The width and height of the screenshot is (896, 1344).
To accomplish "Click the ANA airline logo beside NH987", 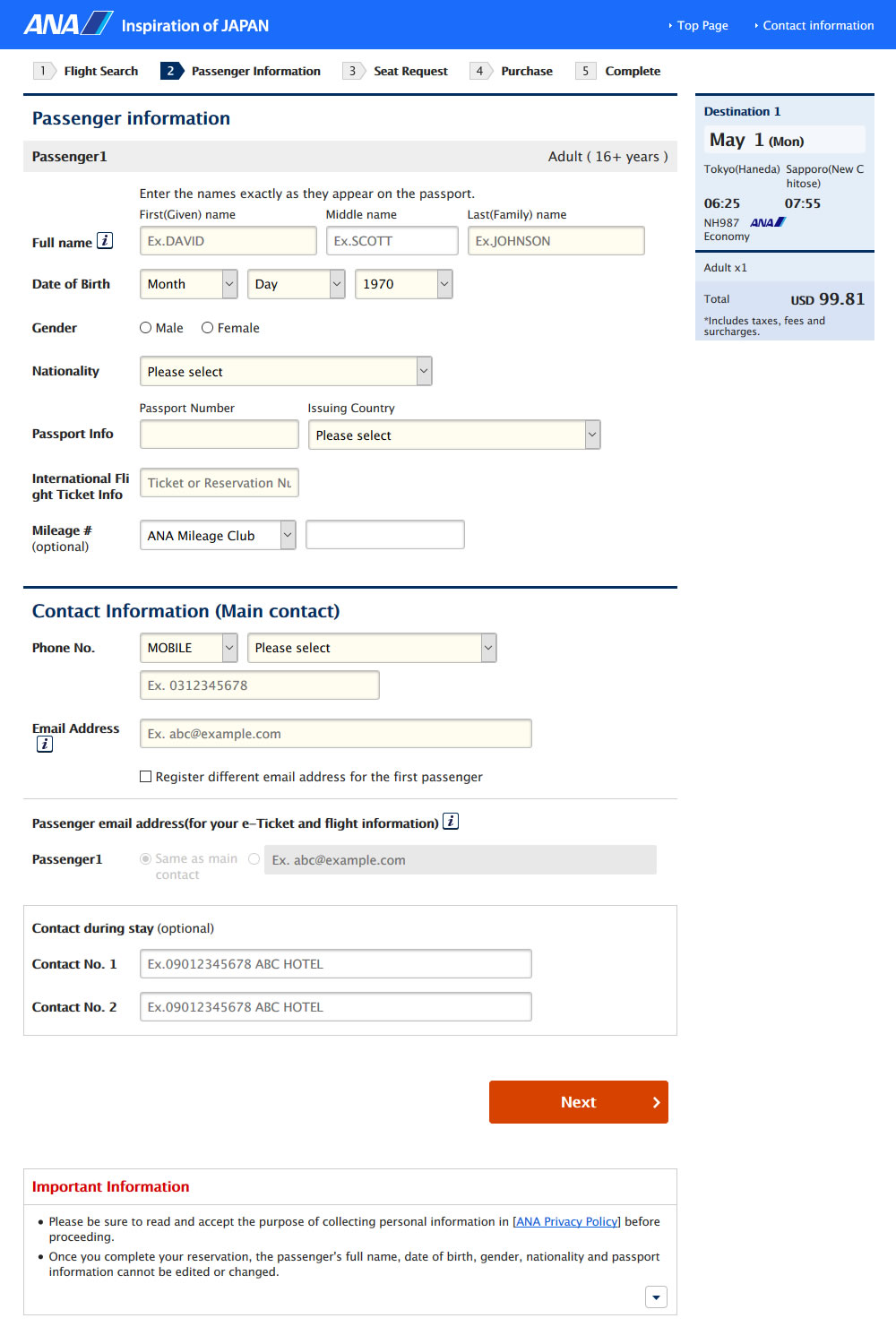I will click(x=768, y=222).
